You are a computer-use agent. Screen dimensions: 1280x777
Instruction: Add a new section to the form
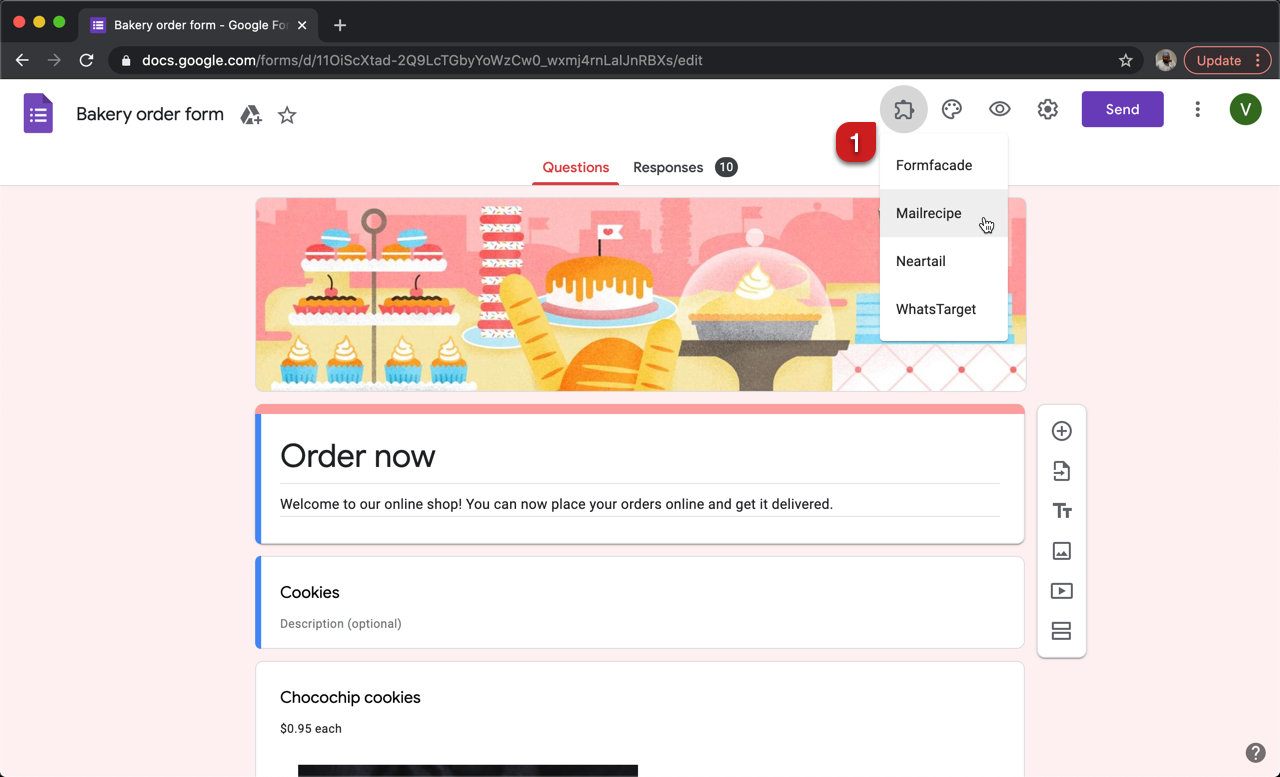coord(1061,630)
